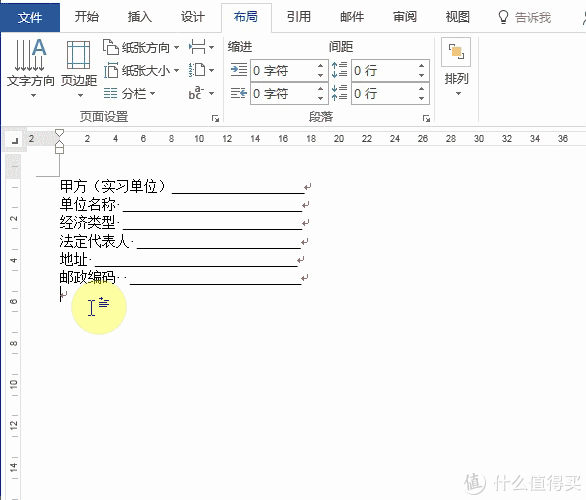The height and width of the screenshot is (500, 586).
Task: Click the text 邮政编码
Action: [88, 277]
